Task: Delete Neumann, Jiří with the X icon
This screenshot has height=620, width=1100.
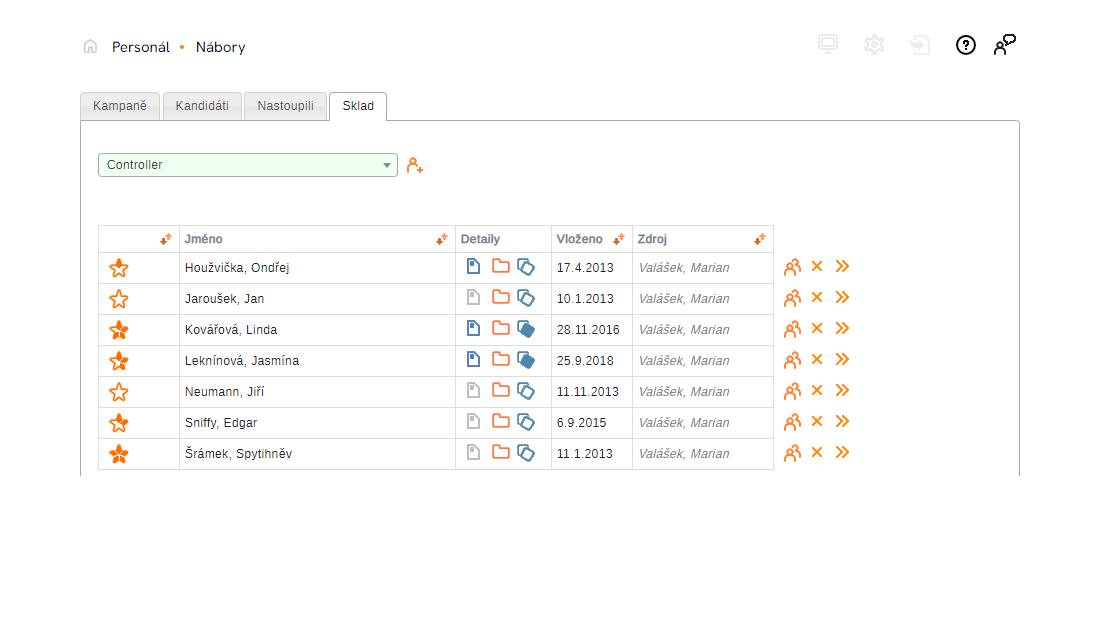Action: coord(817,391)
